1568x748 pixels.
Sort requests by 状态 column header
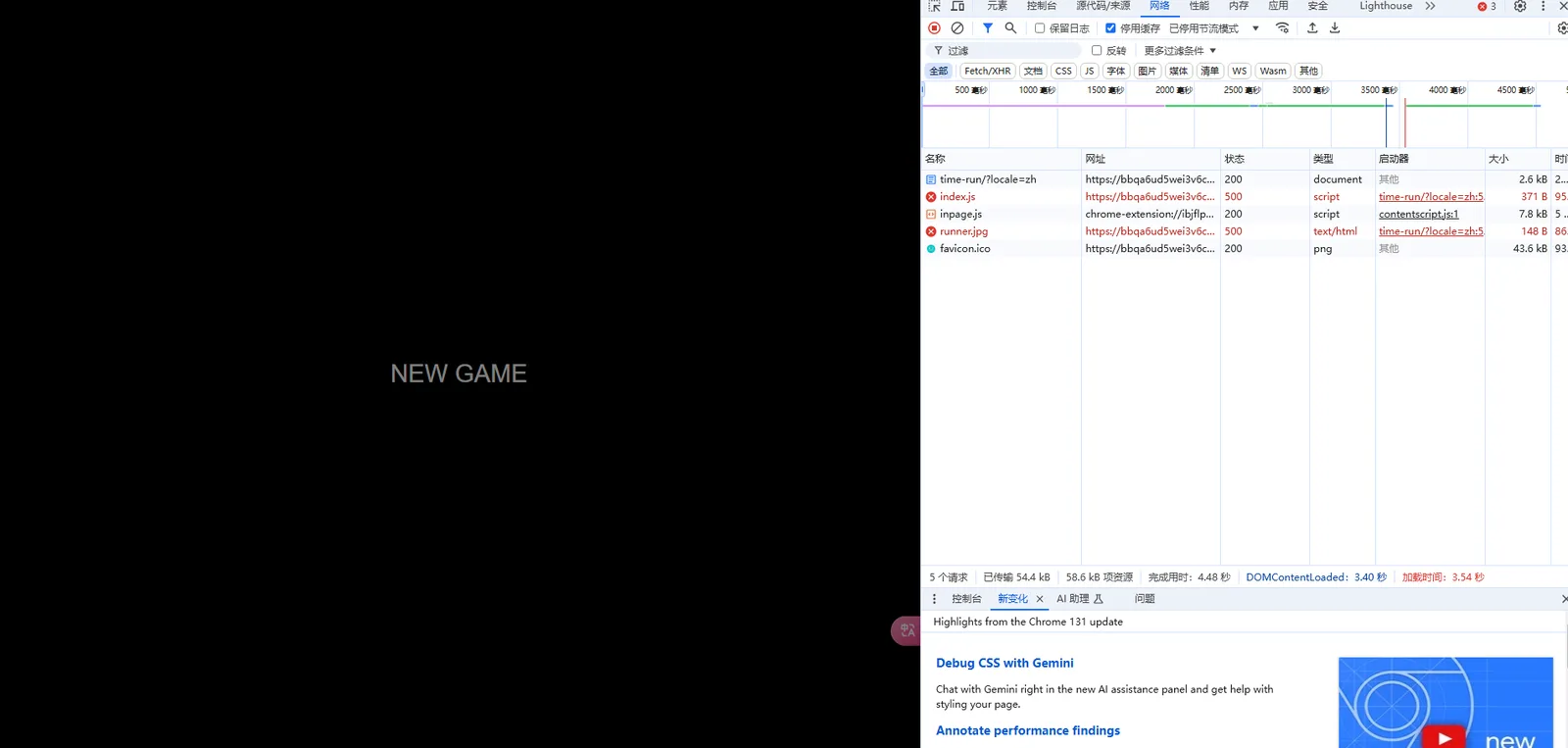[x=1264, y=159]
